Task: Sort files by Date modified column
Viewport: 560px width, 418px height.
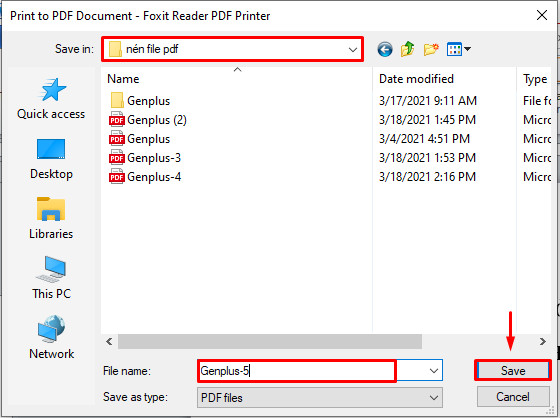Action: (416, 79)
